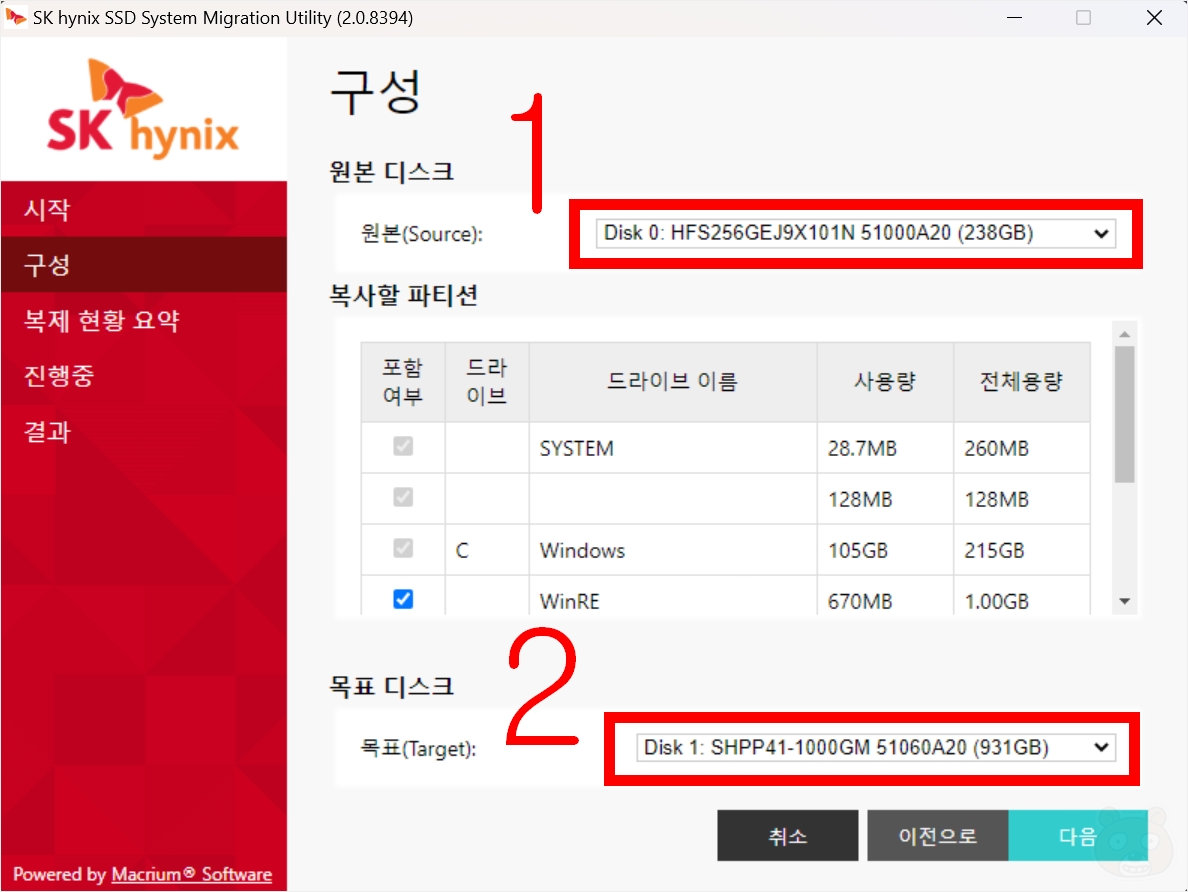This screenshot has height=892, width=1188.
Task: Click the 전체용량 column header
Action: pyautogui.click(x=1021, y=382)
